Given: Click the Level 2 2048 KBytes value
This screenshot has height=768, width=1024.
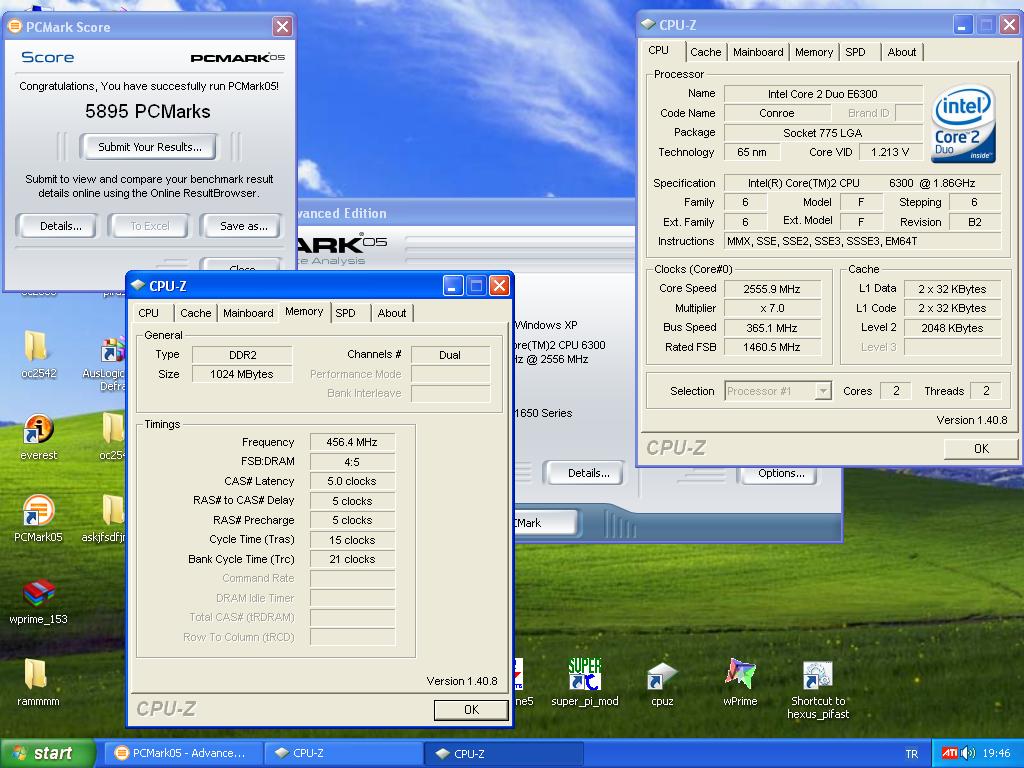Looking at the screenshot, I should pos(952,328).
